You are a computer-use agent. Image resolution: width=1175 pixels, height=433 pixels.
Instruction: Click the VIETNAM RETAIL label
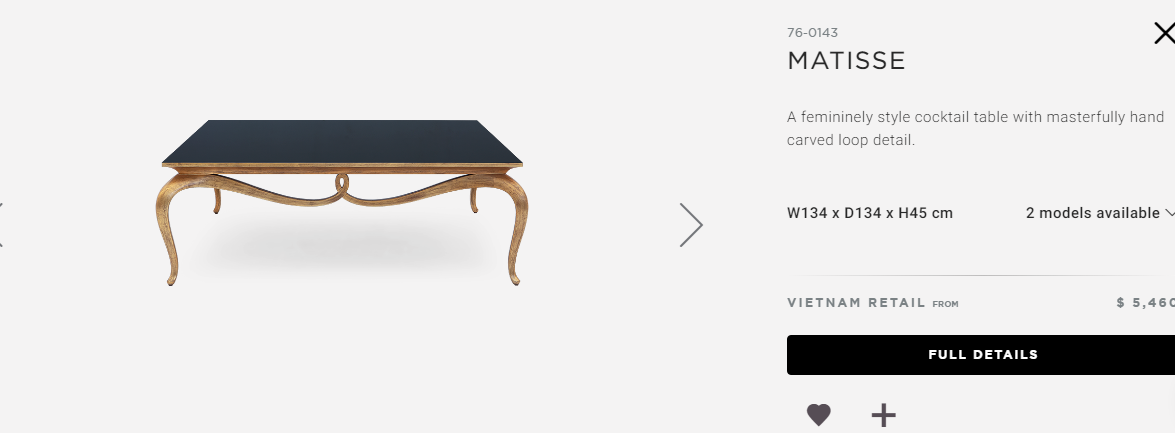point(857,303)
